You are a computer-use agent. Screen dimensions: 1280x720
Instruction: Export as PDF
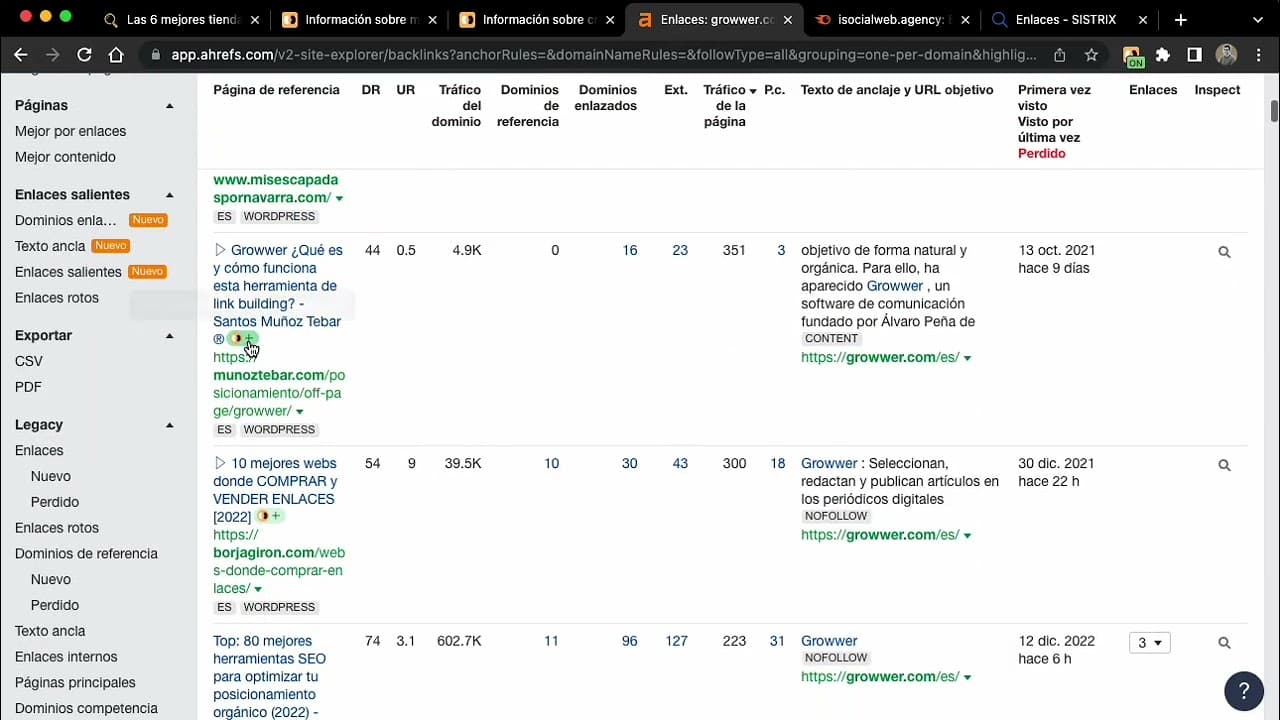28,387
